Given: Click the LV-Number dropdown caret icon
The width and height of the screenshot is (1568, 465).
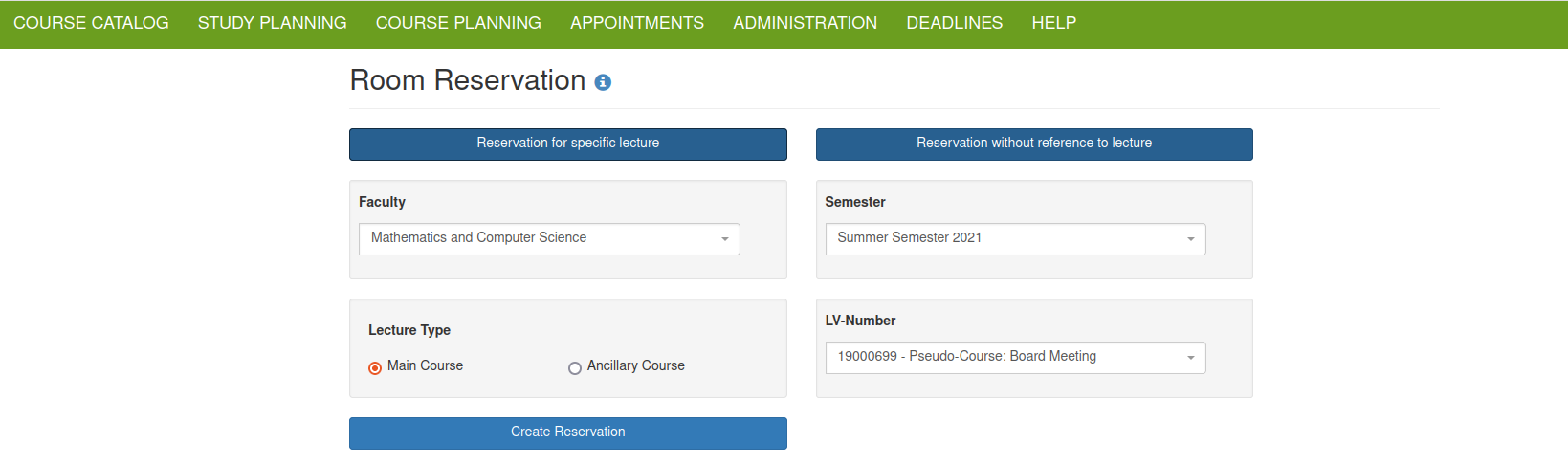Looking at the screenshot, I should point(1191,358).
